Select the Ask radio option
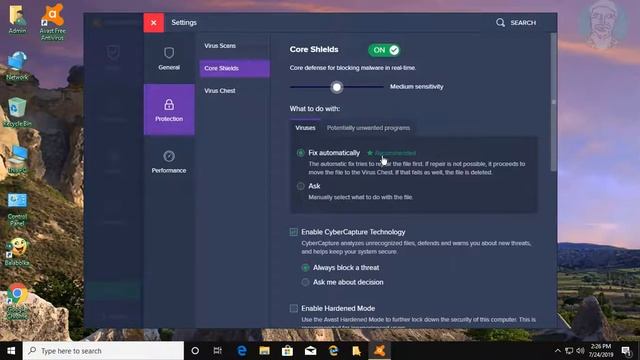 301,186
